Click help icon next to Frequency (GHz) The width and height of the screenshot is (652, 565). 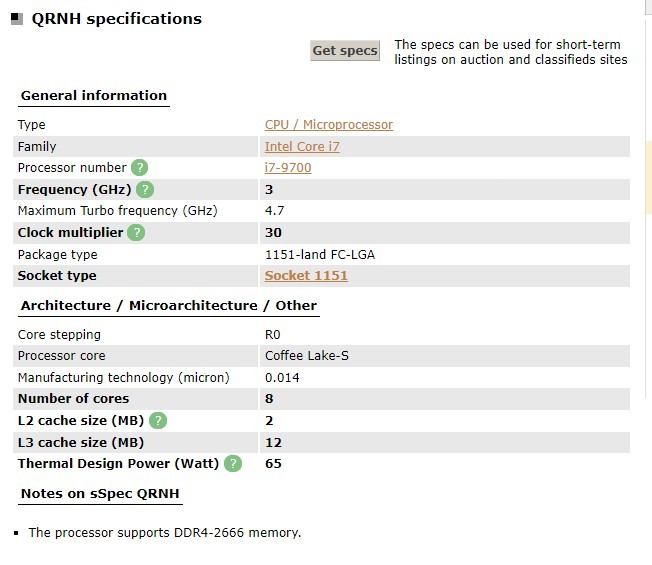[145, 190]
